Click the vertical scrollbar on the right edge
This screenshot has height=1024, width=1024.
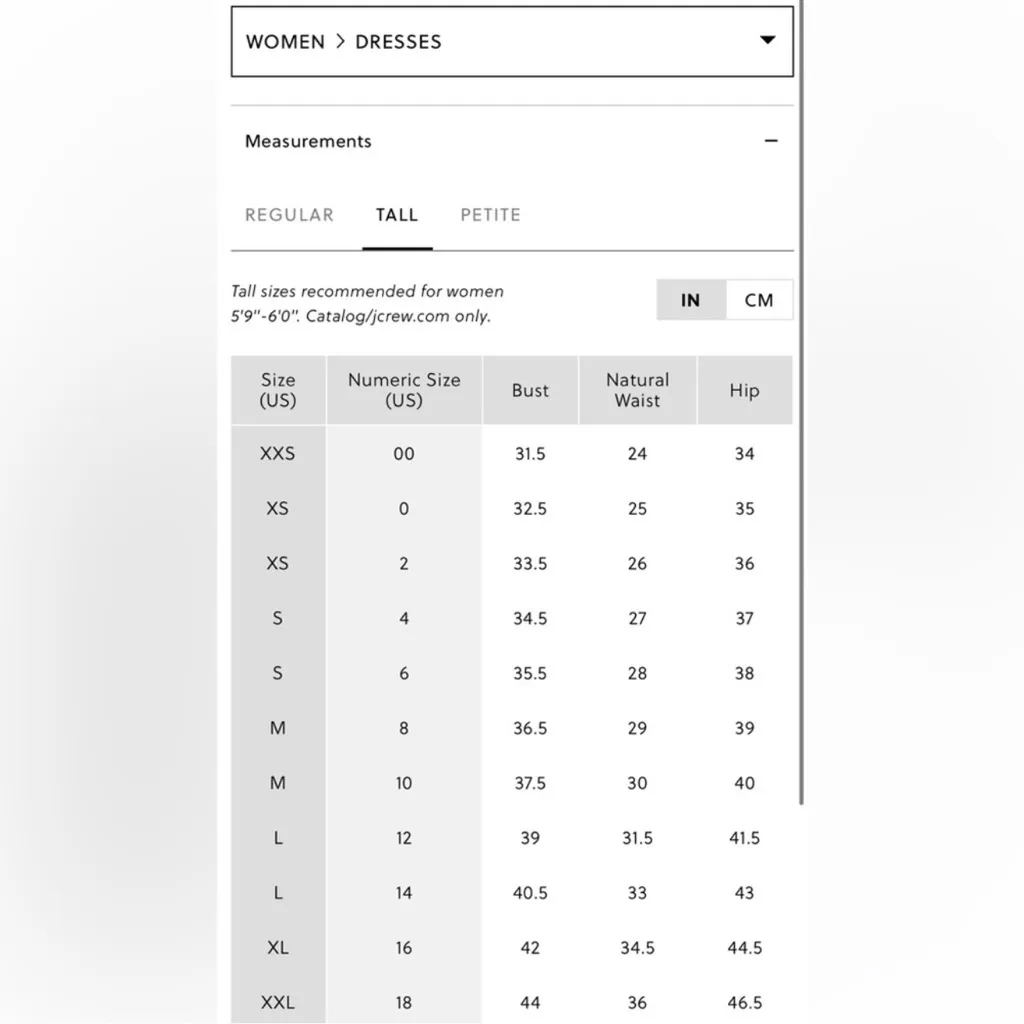[x=802, y=400]
